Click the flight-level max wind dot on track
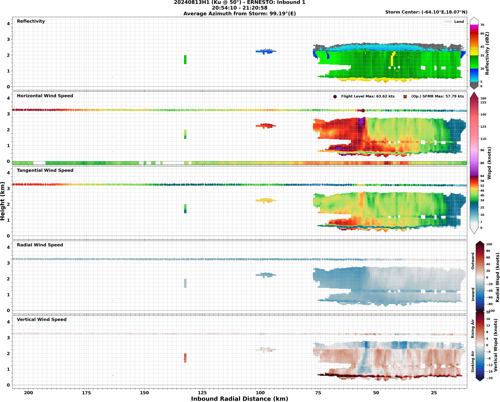The image size is (500, 402). tap(363, 110)
